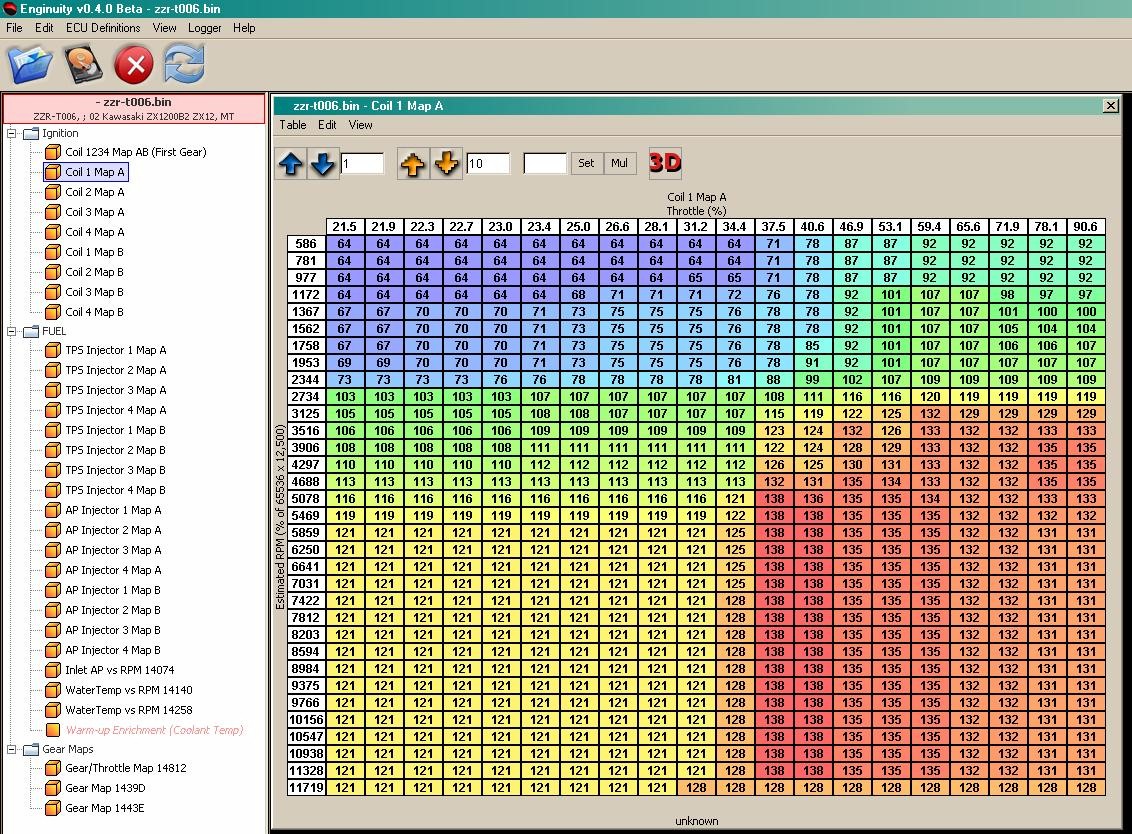1132x834 pixels.
Task: Click the open ROM folder icon
Action: 30,65
